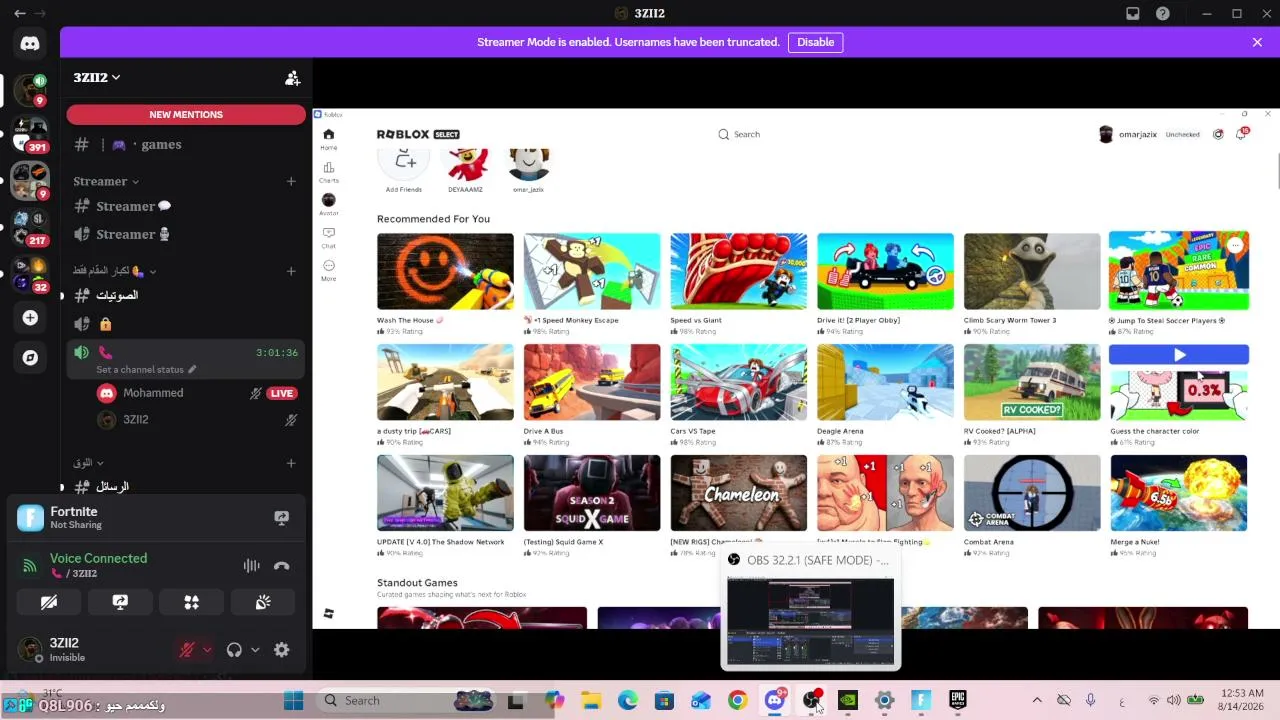Open Google Chrome from the taskbar
Viewport: 1280px width, 720px height.
tap(737, 700)
